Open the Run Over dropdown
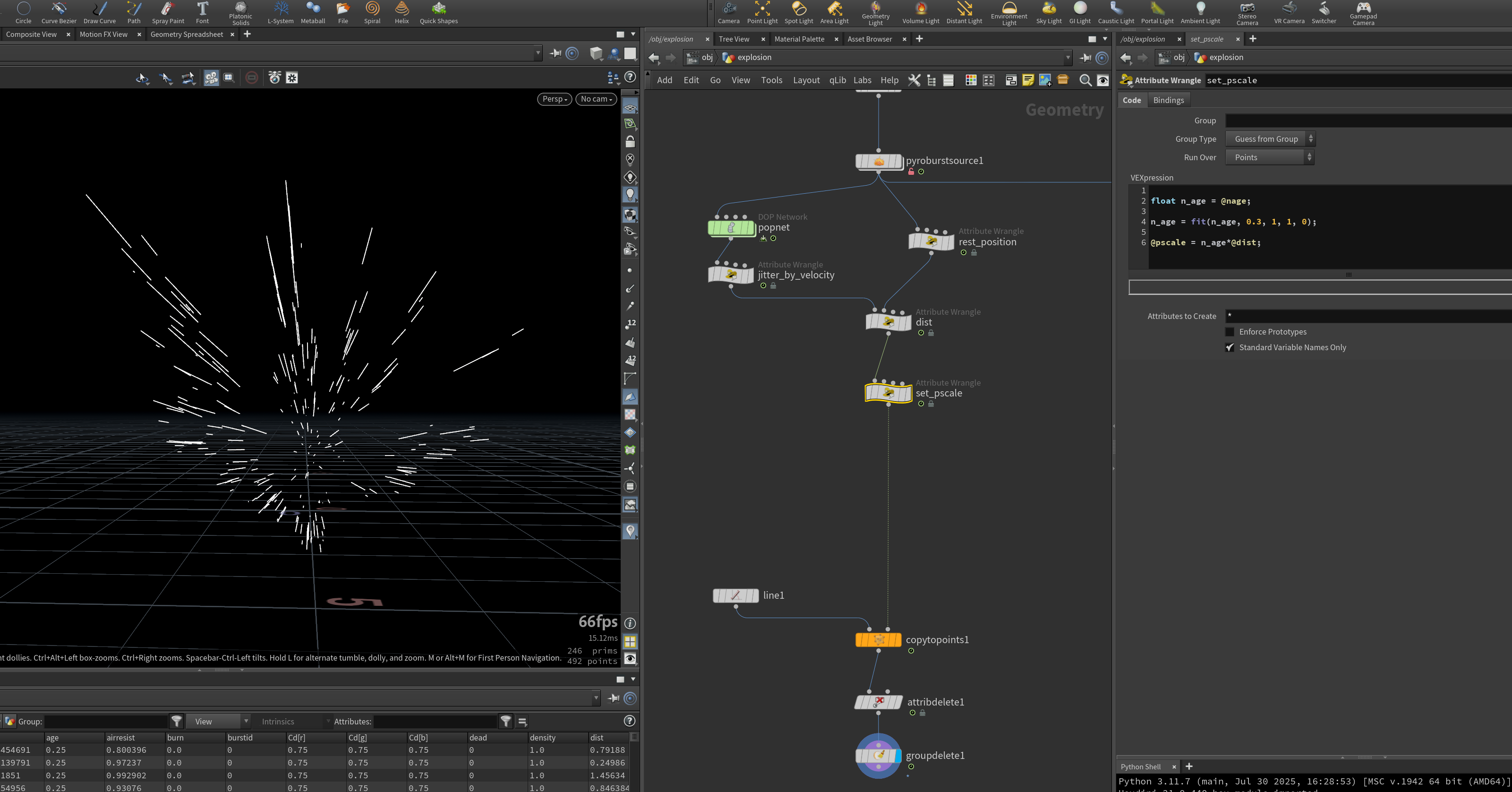The width and height of the screenshot is (1512, 792). pos(1269,157)
